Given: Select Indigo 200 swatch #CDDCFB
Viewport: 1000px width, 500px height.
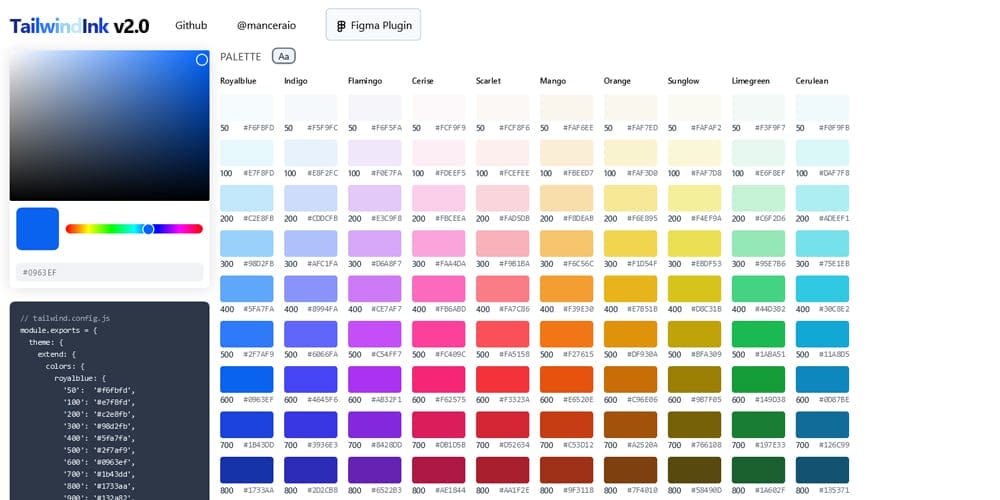Looking at the screenshot, I should tap(311, 198).
